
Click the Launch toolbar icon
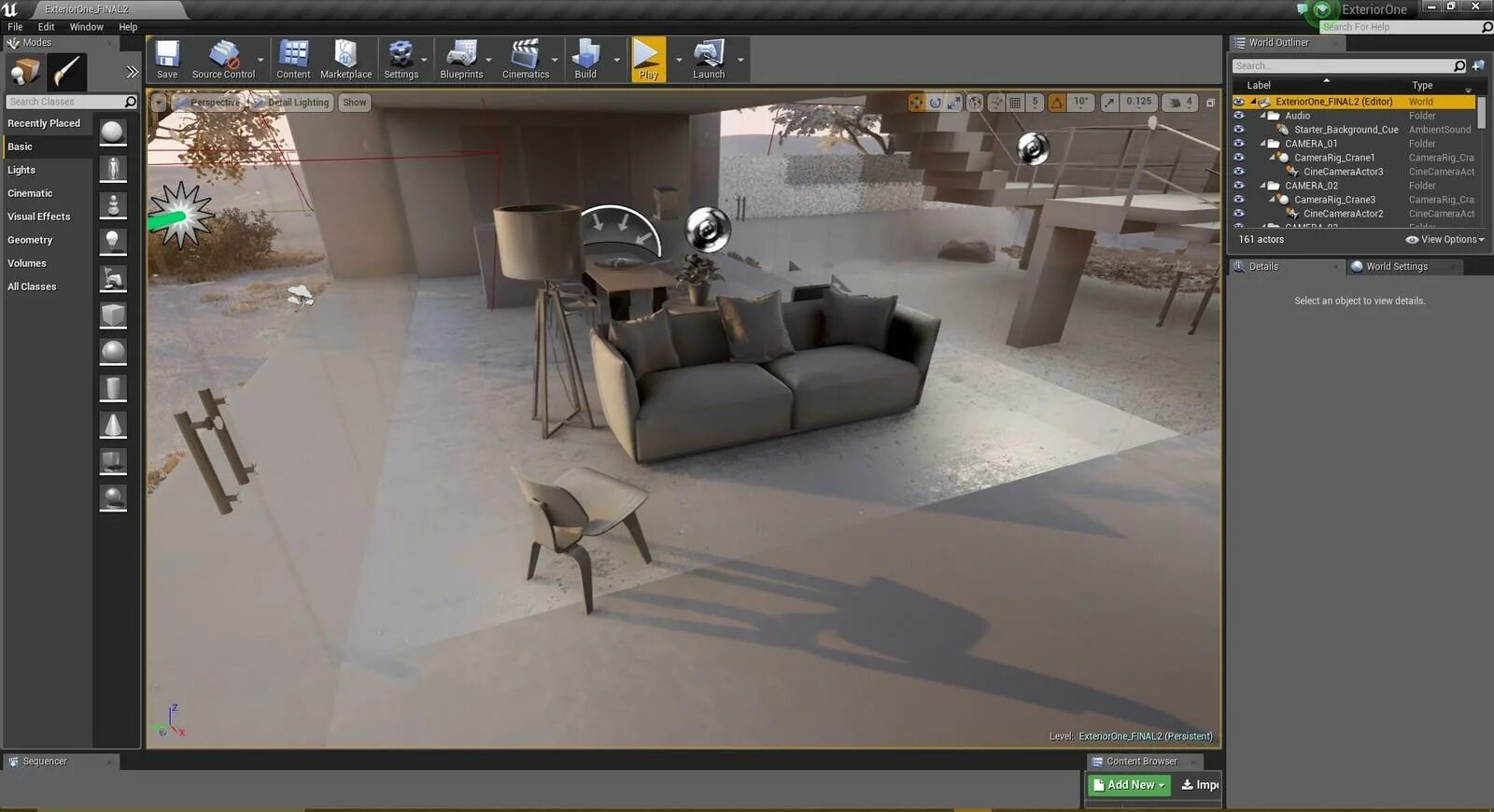click(709, 60)
